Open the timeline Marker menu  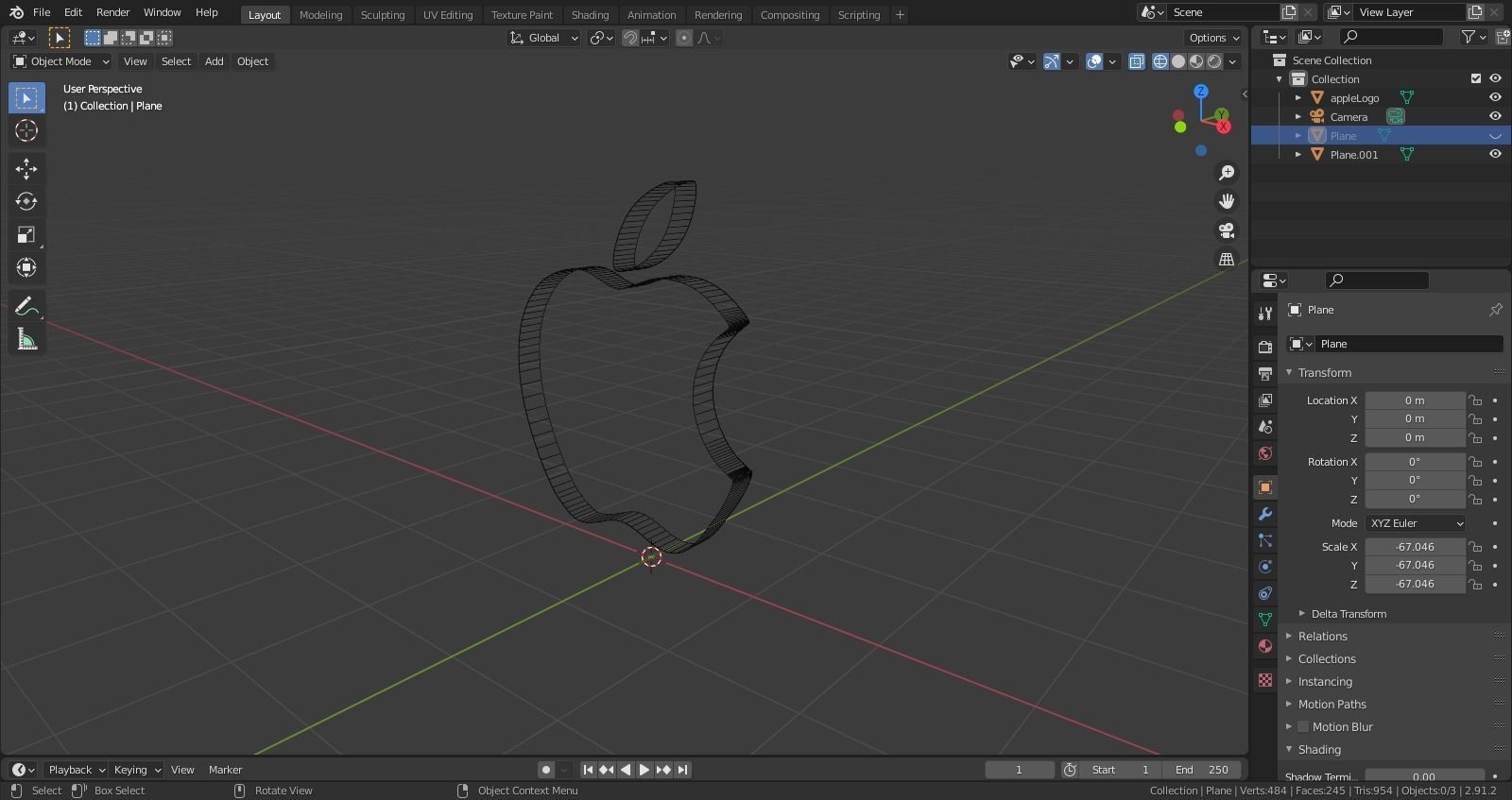[225, 770]
